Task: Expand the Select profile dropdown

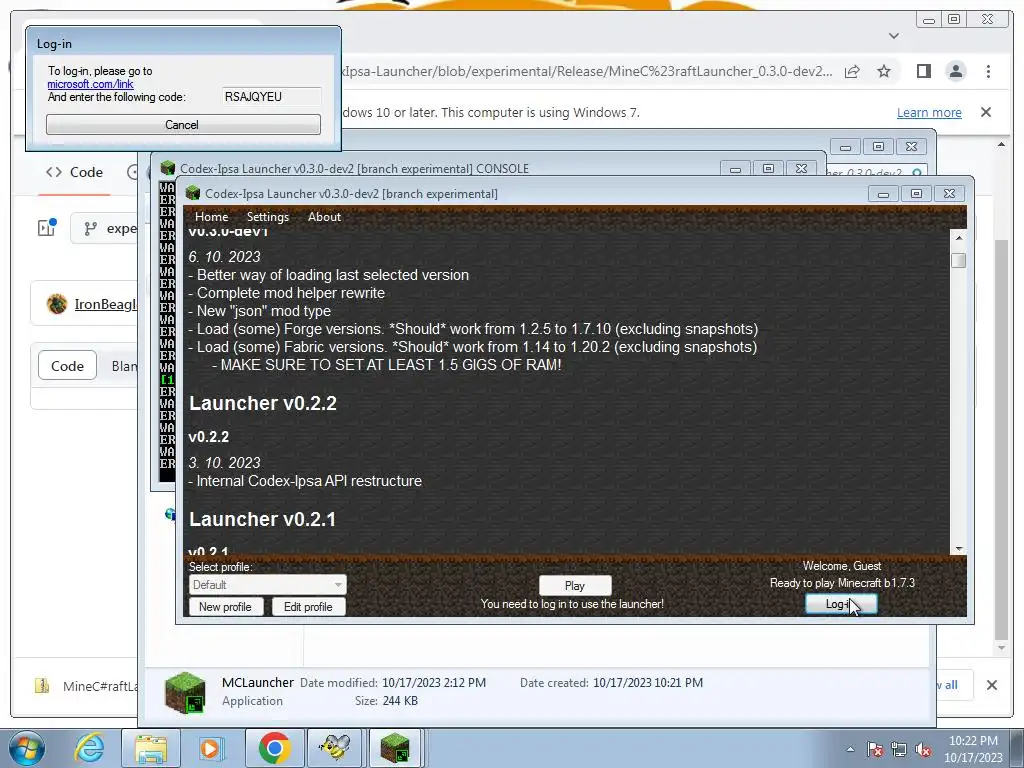Action: point(268,584)
